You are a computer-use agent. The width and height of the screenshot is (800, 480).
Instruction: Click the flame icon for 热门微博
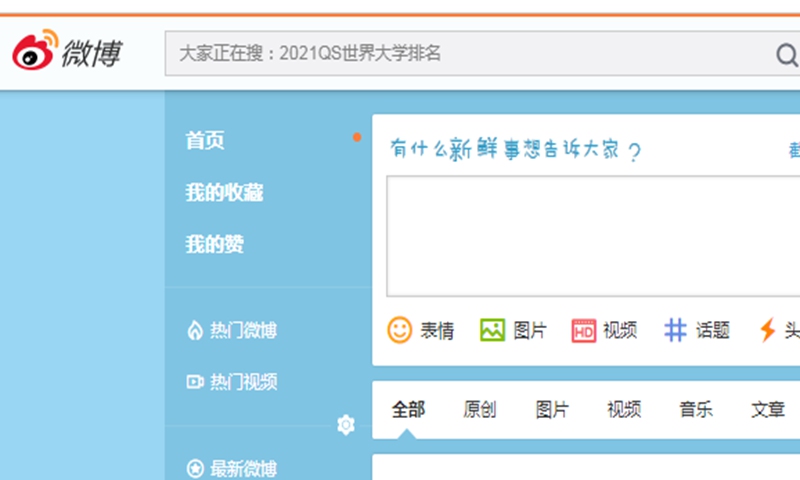195,331
